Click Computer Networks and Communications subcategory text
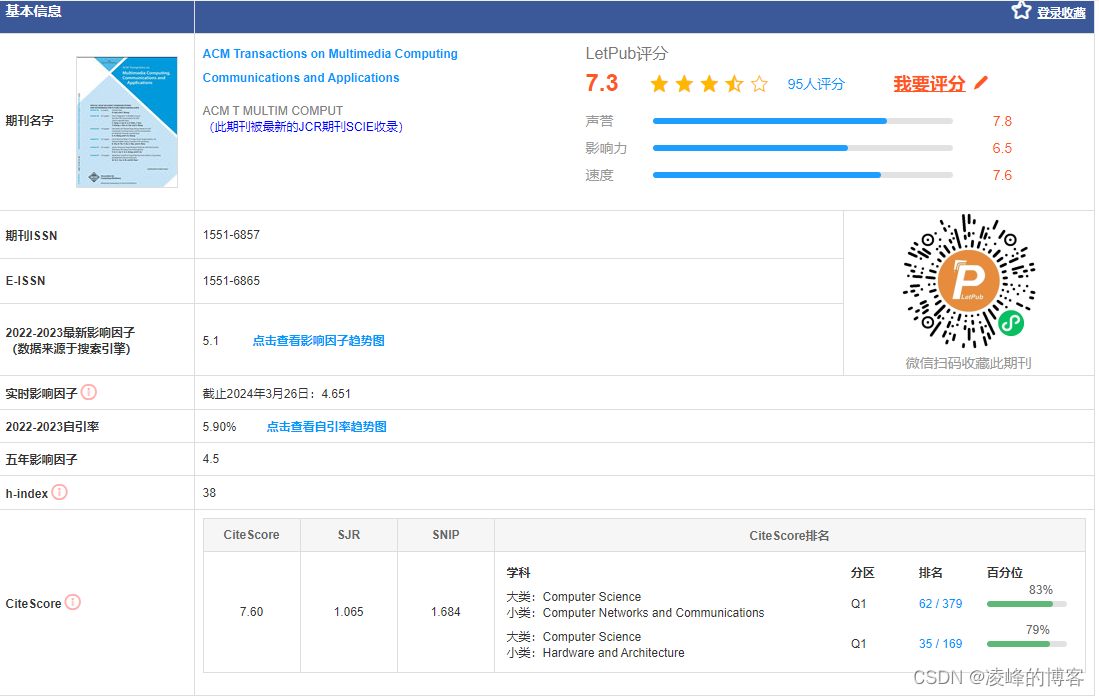The image size is (1099, 696). pos(653,613)
